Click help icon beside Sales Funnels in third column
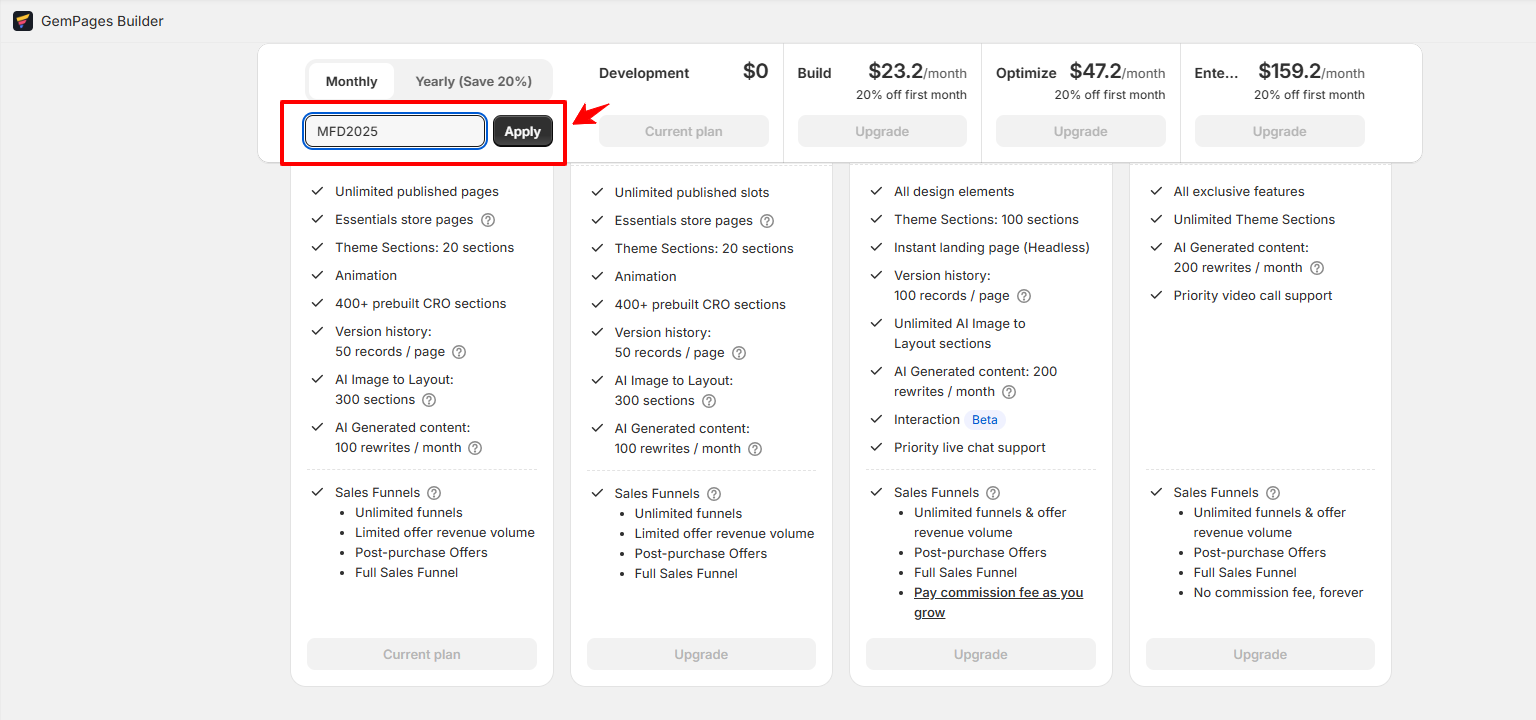Viewport: 1536px width, 720px height. 993,493
